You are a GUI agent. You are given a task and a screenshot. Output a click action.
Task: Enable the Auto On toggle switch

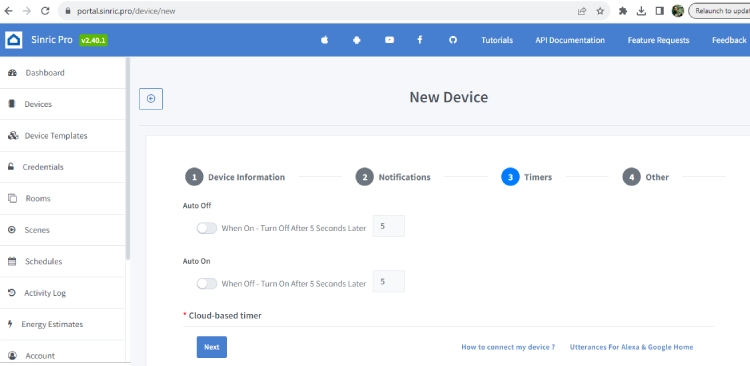(x=207, y=284)
